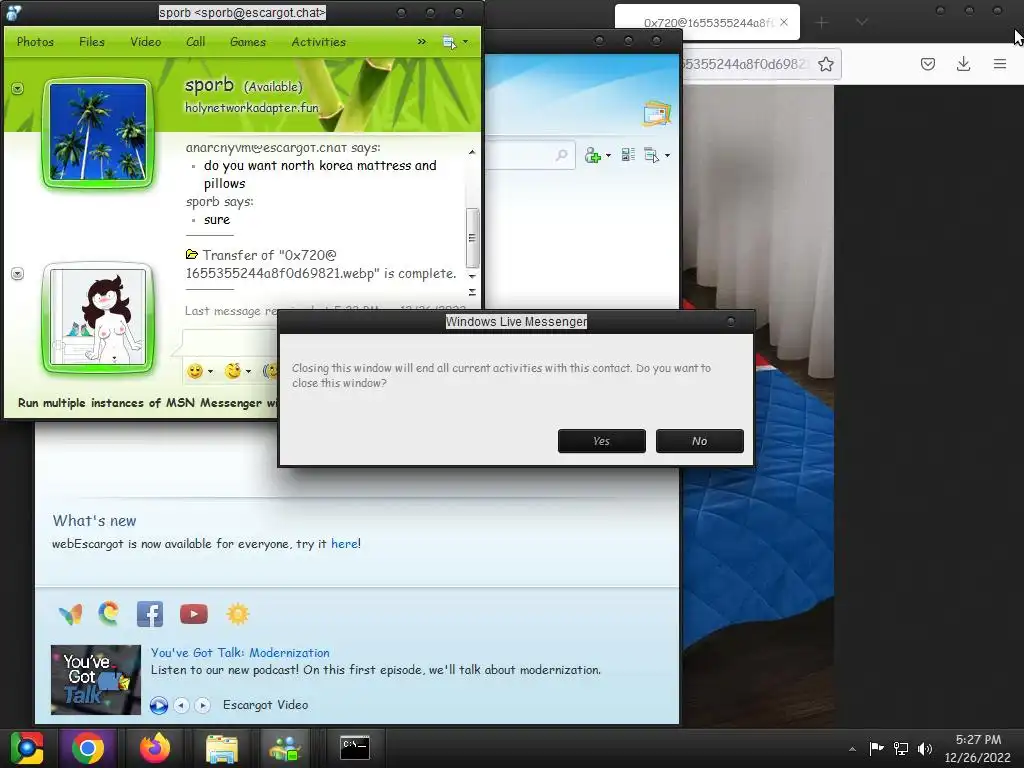Click the Firefox address bar URL
Viewport: 1024px width, 768px height.
point(744,64)
